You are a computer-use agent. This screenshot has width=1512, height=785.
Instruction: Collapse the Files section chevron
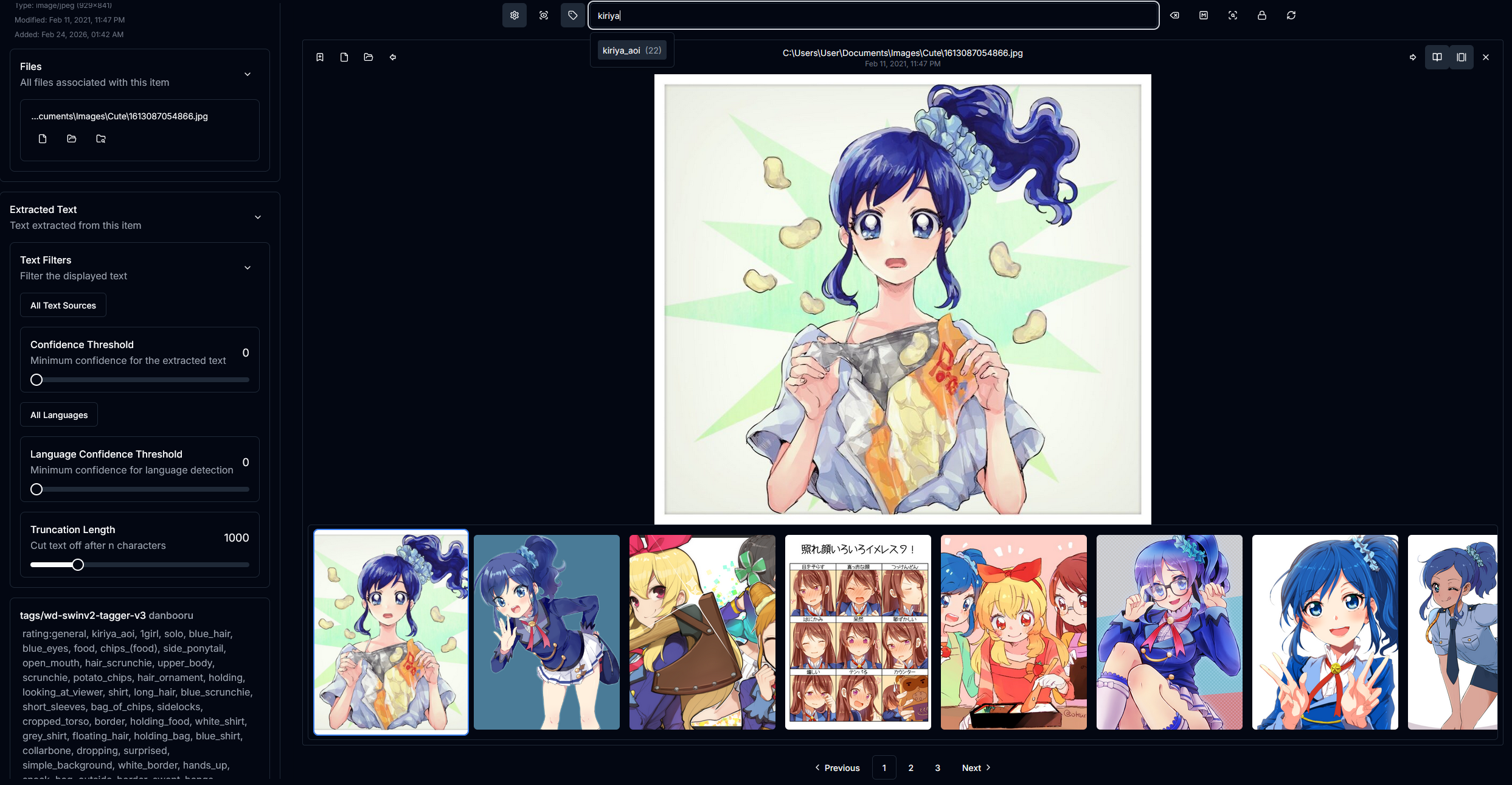tap(248, 74)
